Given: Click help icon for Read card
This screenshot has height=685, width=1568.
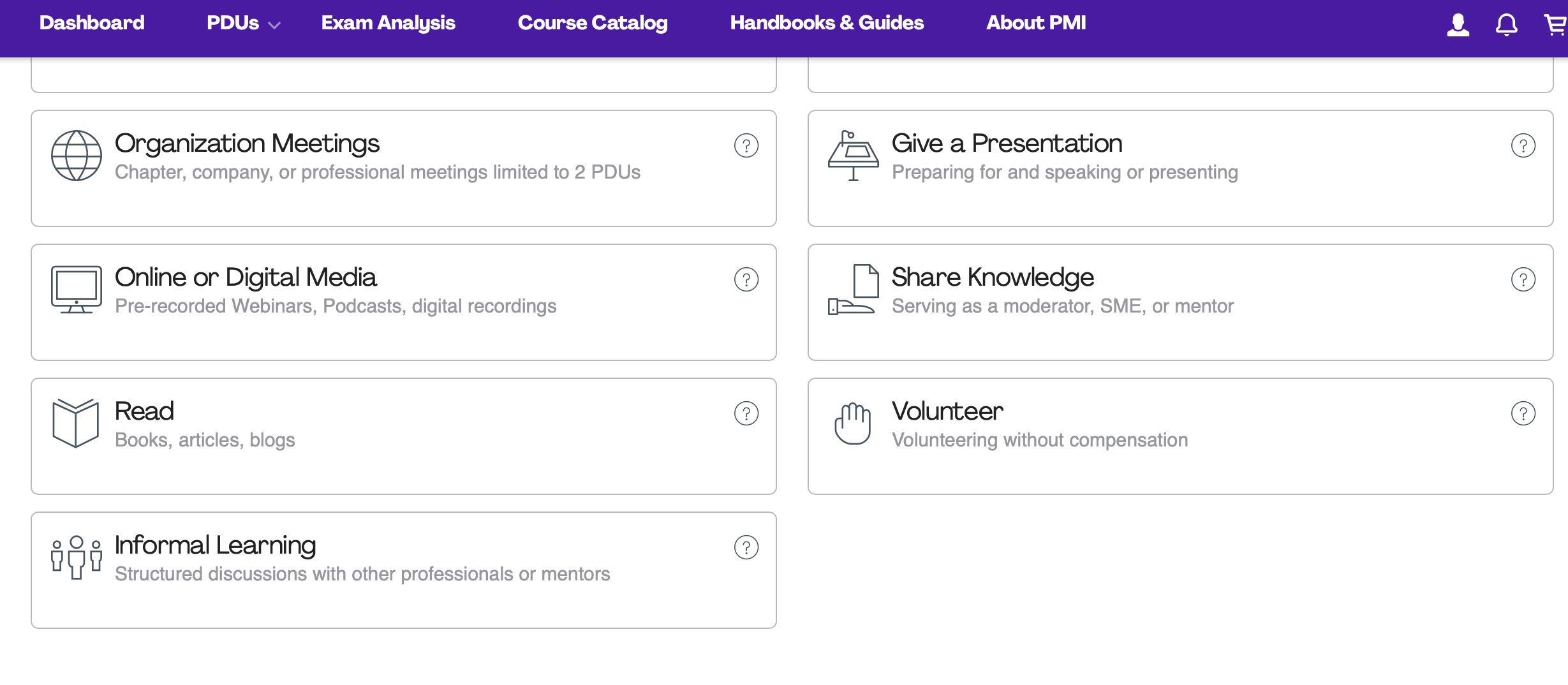Looking at the screenshot, I should click(746, 413).
